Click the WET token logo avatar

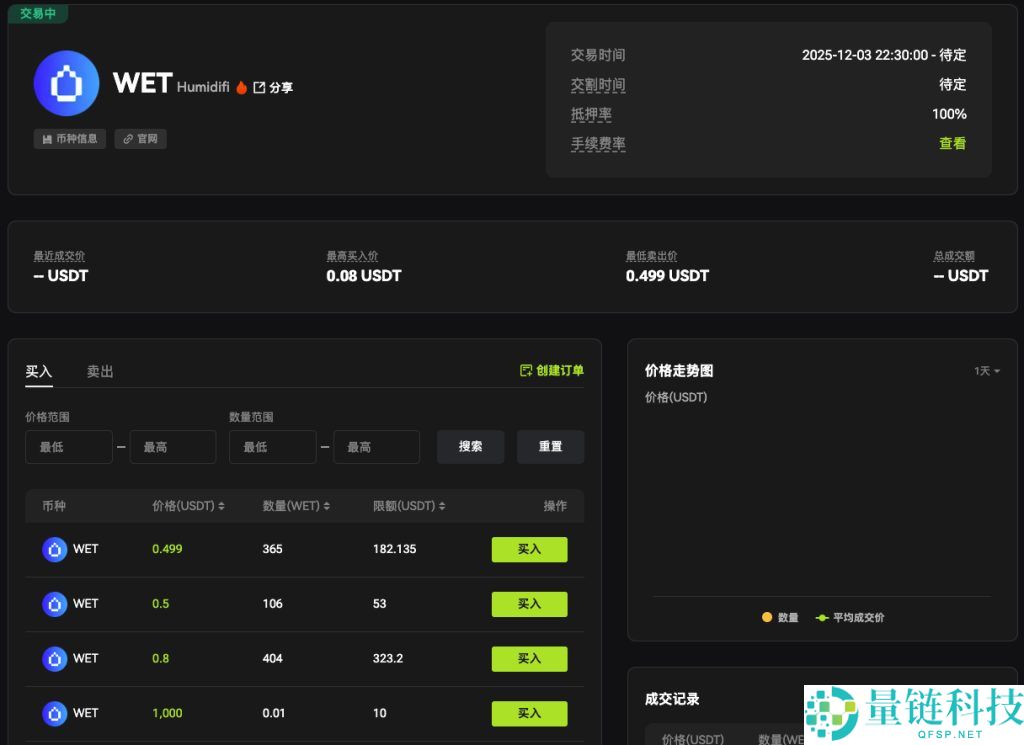[66, 83]
